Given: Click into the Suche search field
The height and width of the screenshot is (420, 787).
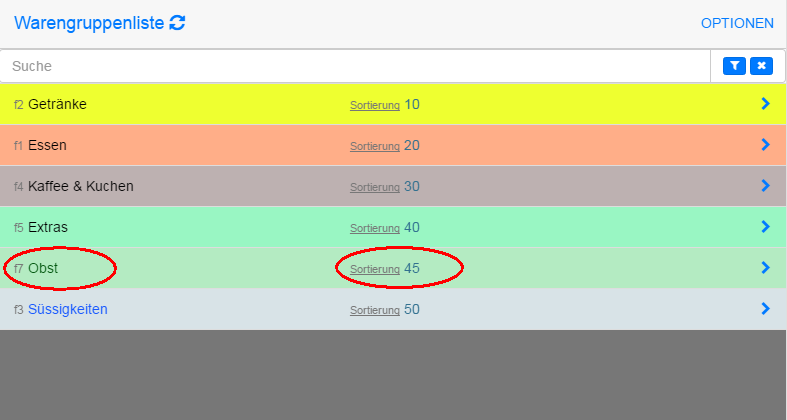Looking at the screenshot, I should point(350,66).
